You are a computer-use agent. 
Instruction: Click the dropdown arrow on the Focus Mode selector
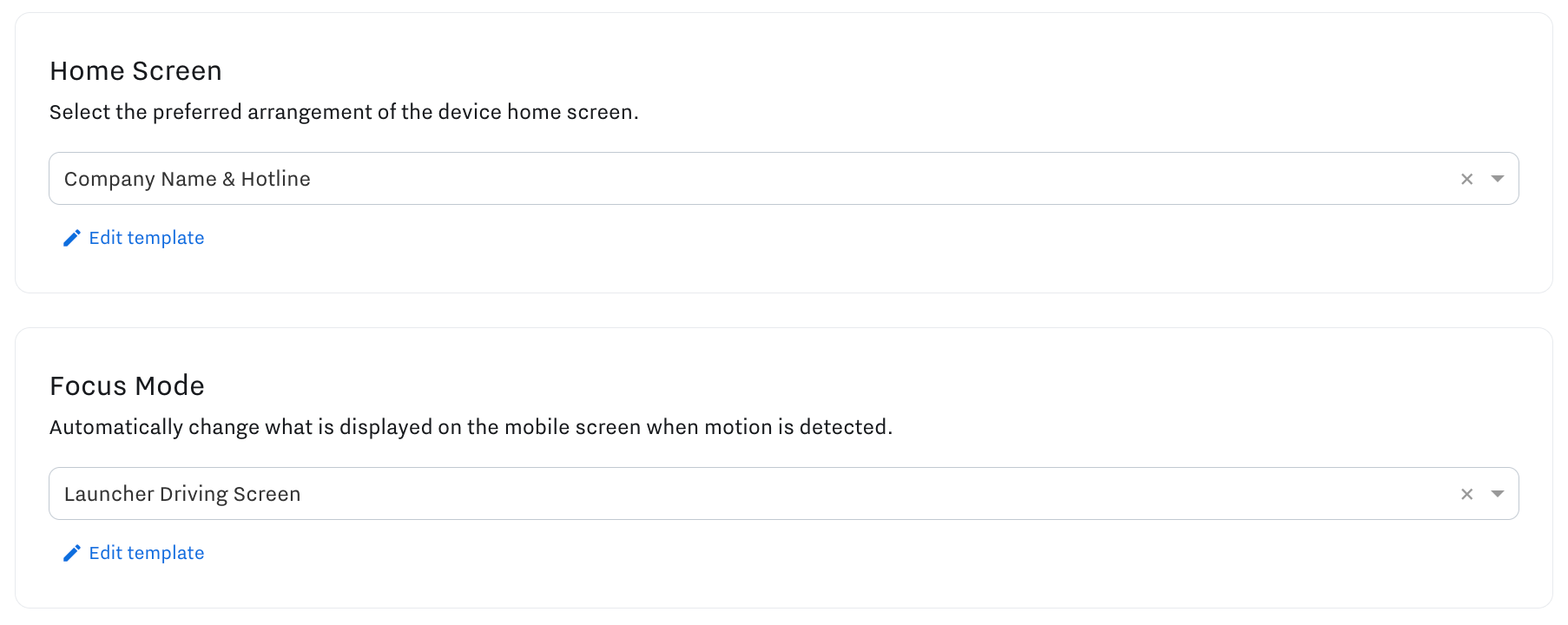(x=1498, y=493)
